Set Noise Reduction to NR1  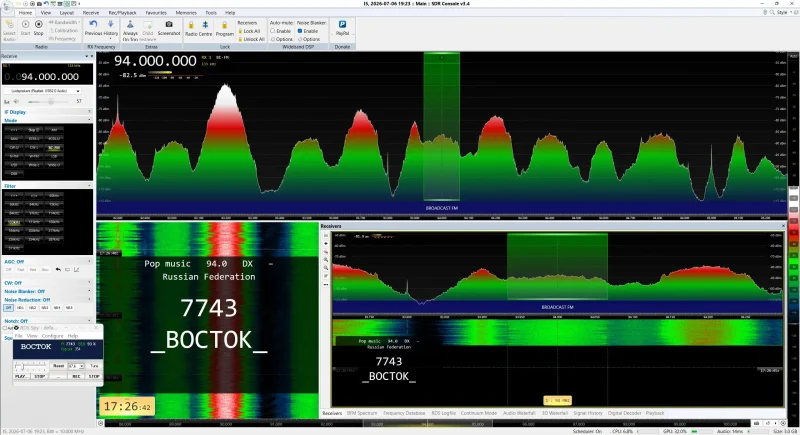[20, 308]
